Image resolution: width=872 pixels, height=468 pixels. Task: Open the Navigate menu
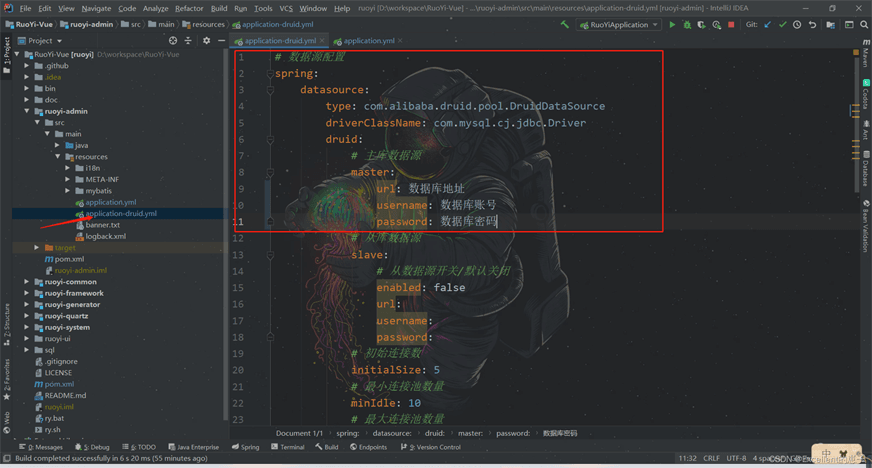click(x=96, y=8)
